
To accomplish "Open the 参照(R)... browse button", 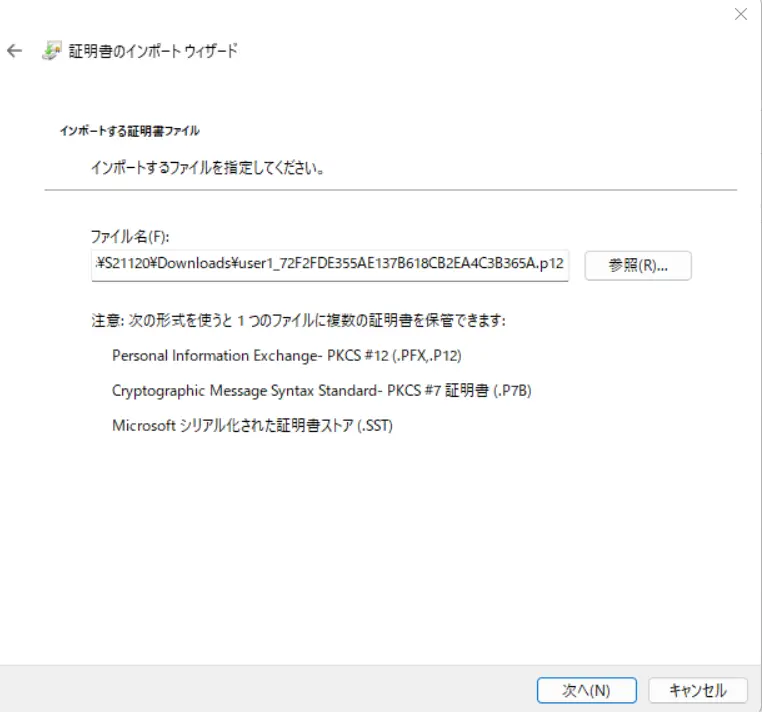I will click(x=638, y=265).
